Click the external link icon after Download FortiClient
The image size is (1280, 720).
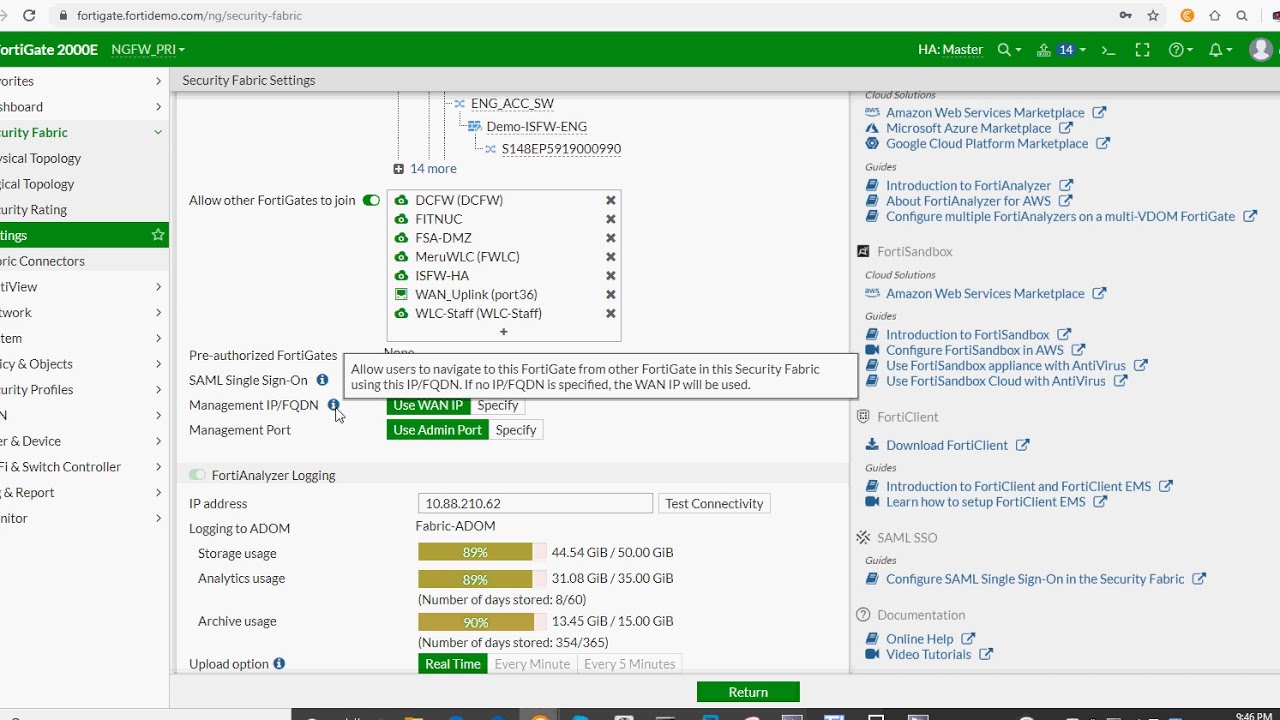pyautogui.click(x=1022, y=445)
